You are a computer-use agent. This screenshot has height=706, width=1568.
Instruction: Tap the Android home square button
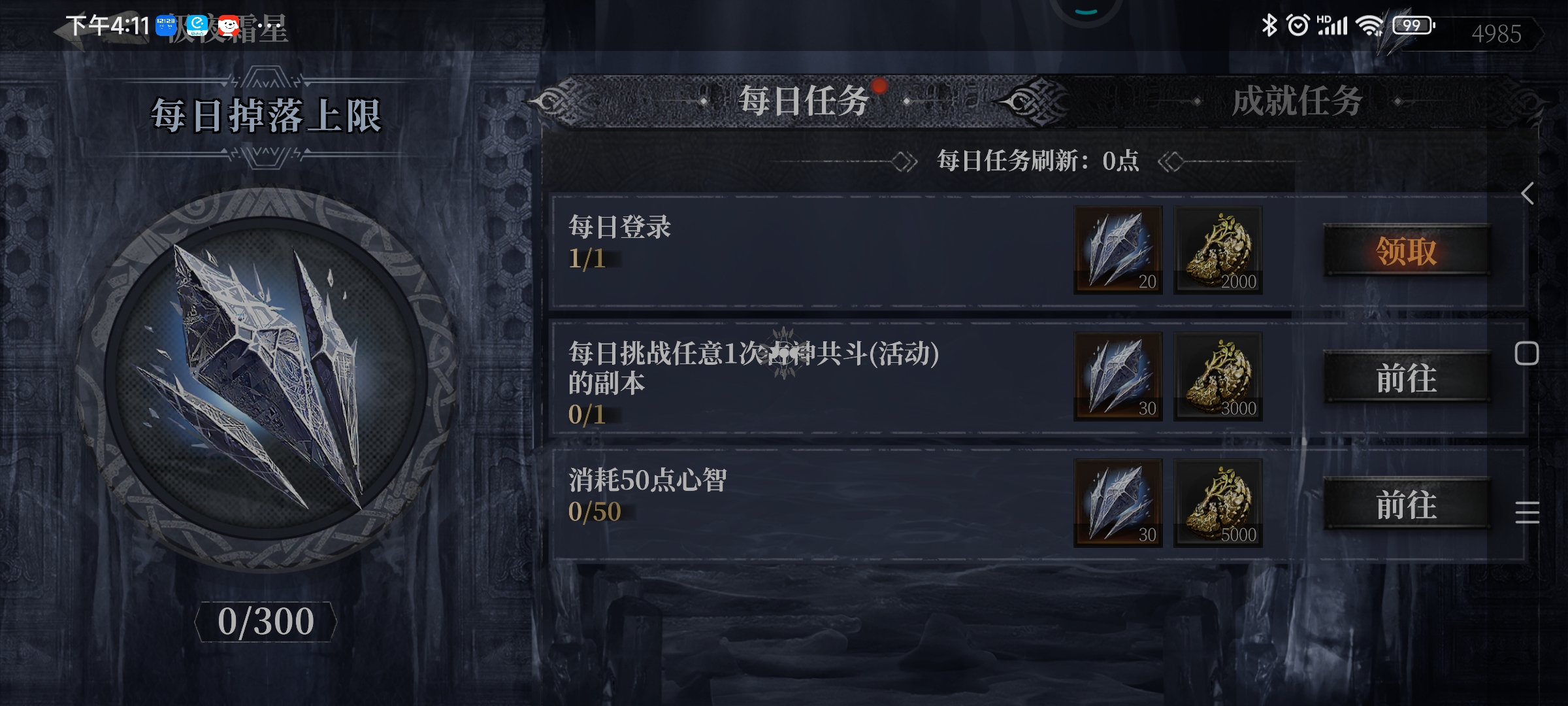pos(1527,354)
